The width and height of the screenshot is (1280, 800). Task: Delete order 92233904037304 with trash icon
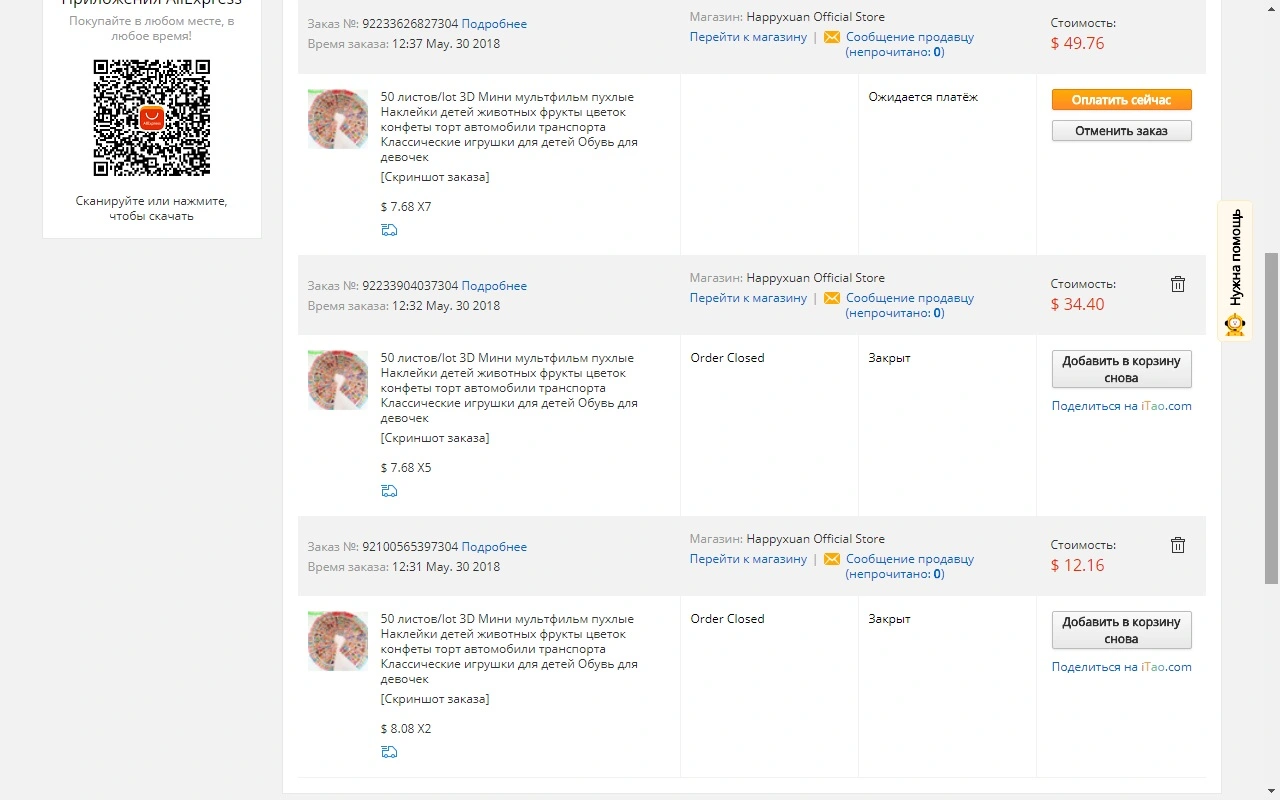pyautogui.click(x=1178, y=284)
